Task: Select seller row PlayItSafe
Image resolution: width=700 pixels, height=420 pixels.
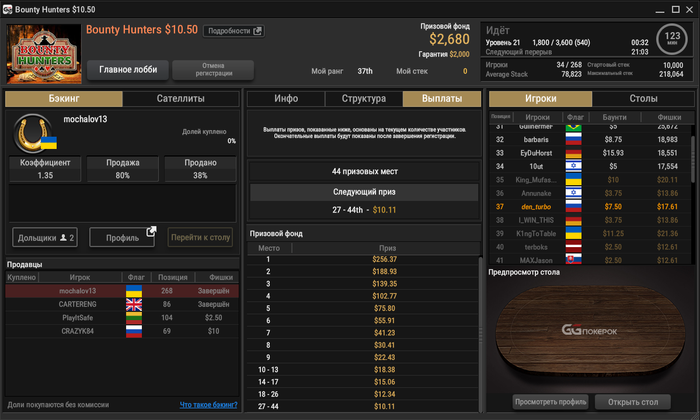Action: tap(122, 317)
